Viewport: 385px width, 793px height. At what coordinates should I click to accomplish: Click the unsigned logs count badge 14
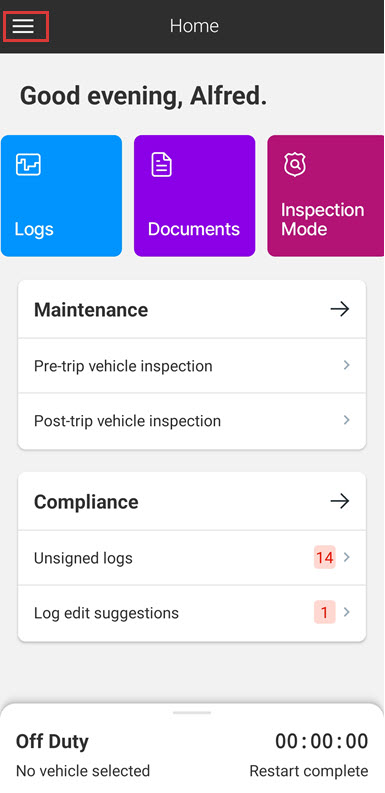tap(324, 557)
